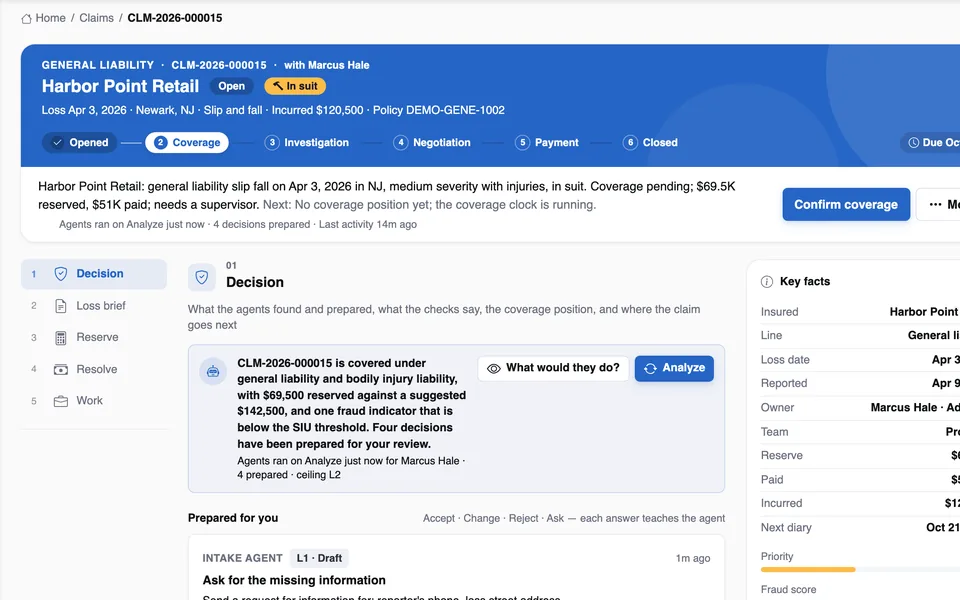Open the More actions ellipsis menu
Screen dimensions: 960x600
tap(938, 204)
